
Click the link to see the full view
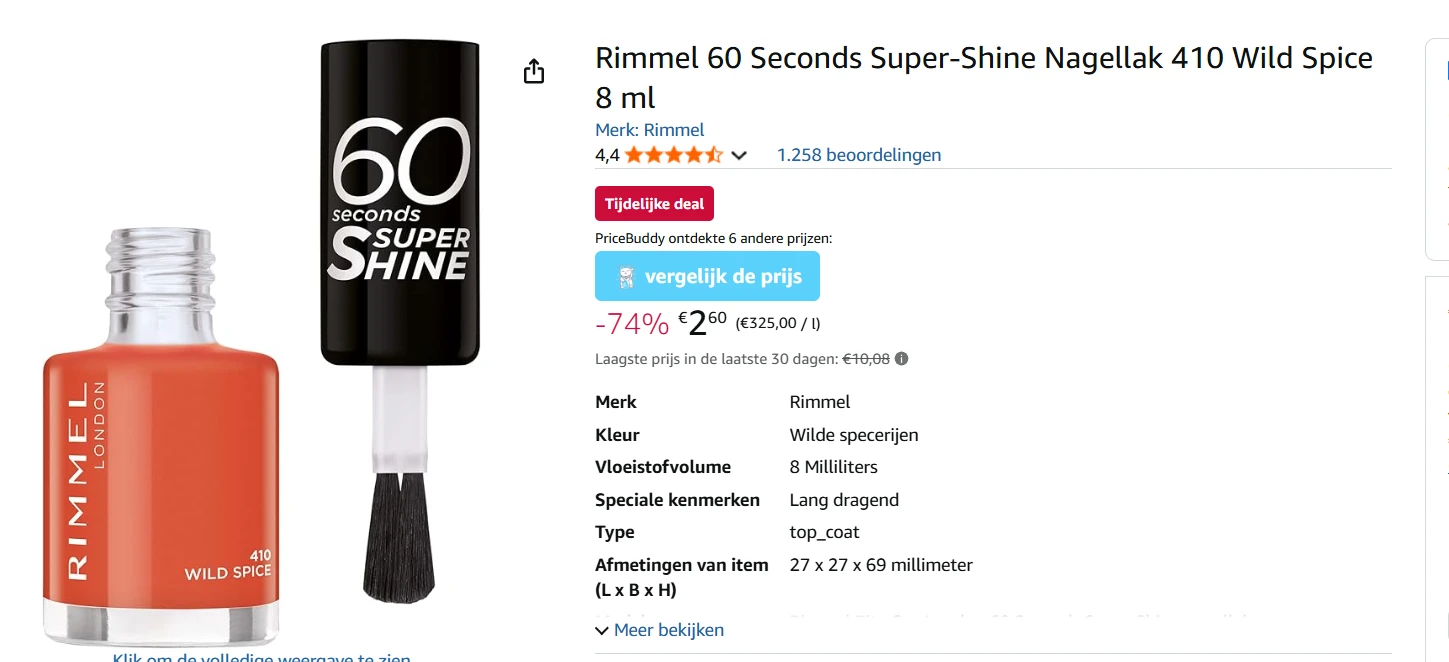pos(262,657)
